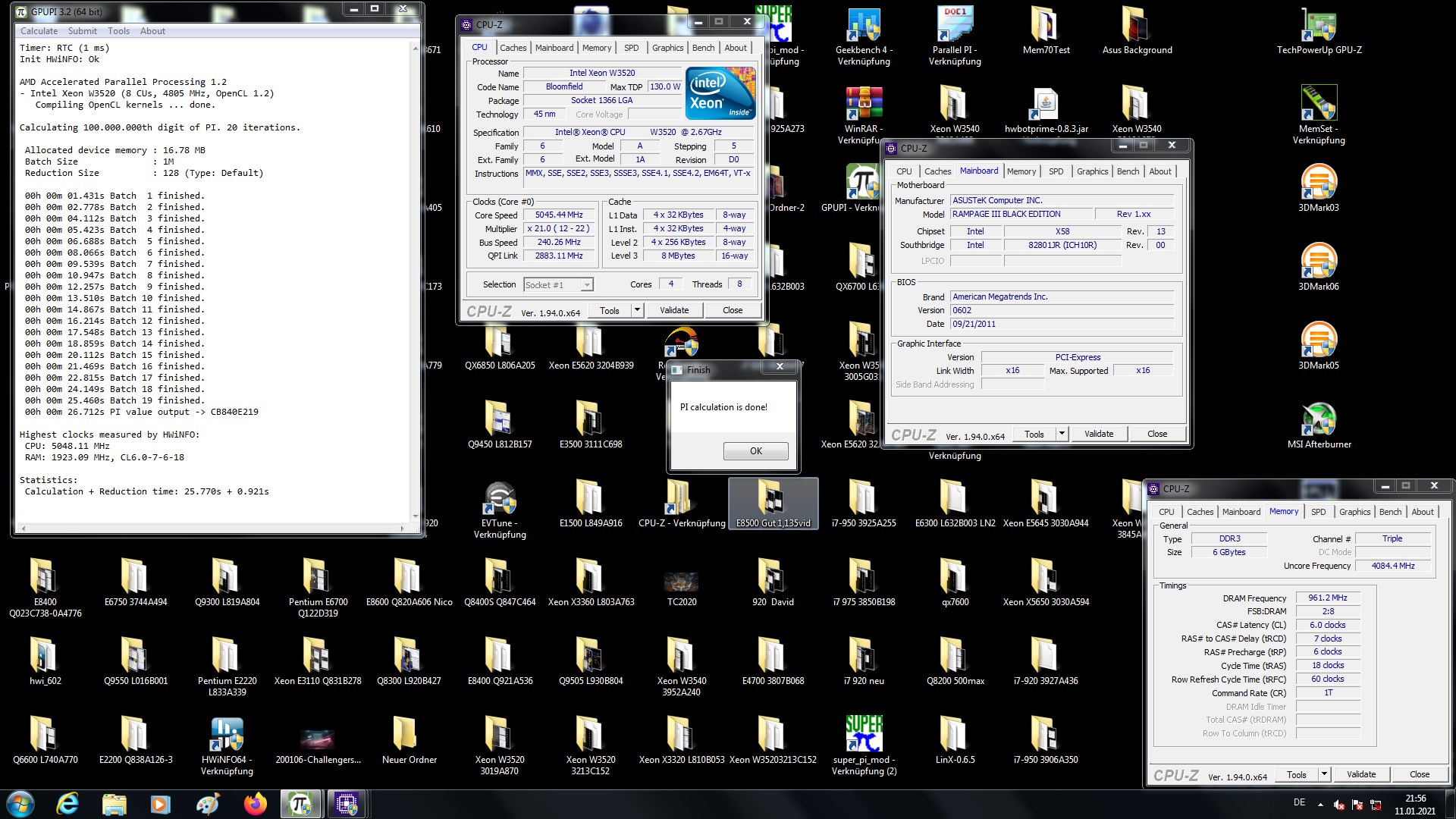This screenshot has height=819, width=1456.
Task: Click the Uncore Frequency value 4084.4 MHz
Action: pos(1393,566)
